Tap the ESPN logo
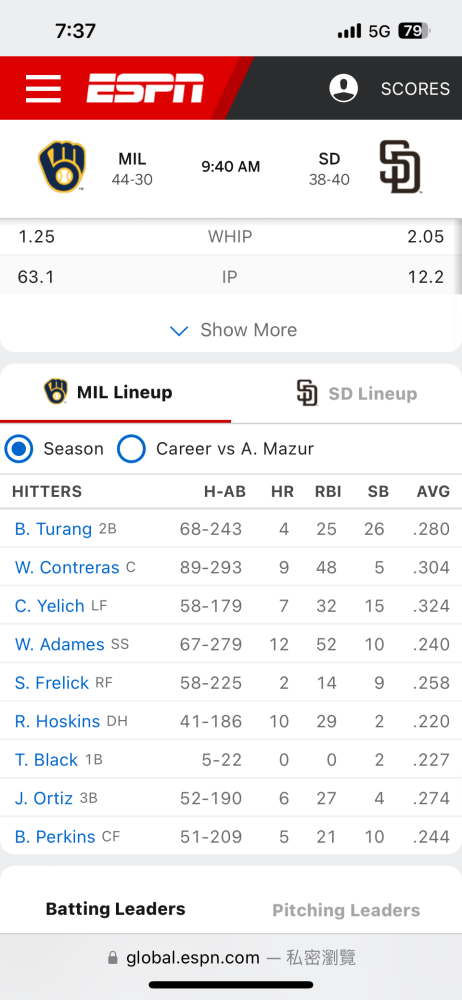This screenshot has height=1000, width=462. [x=145, y=88]
